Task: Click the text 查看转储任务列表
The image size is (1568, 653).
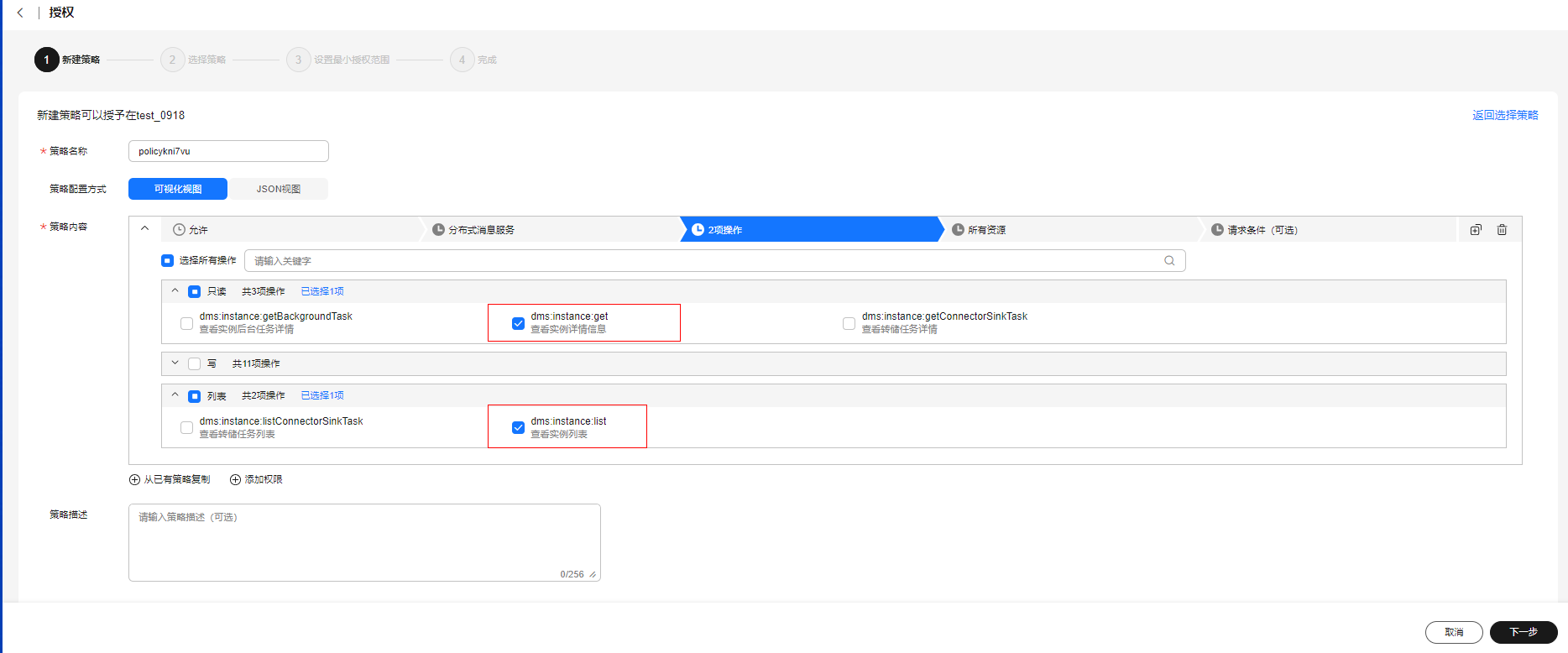Action: (238, 435)
